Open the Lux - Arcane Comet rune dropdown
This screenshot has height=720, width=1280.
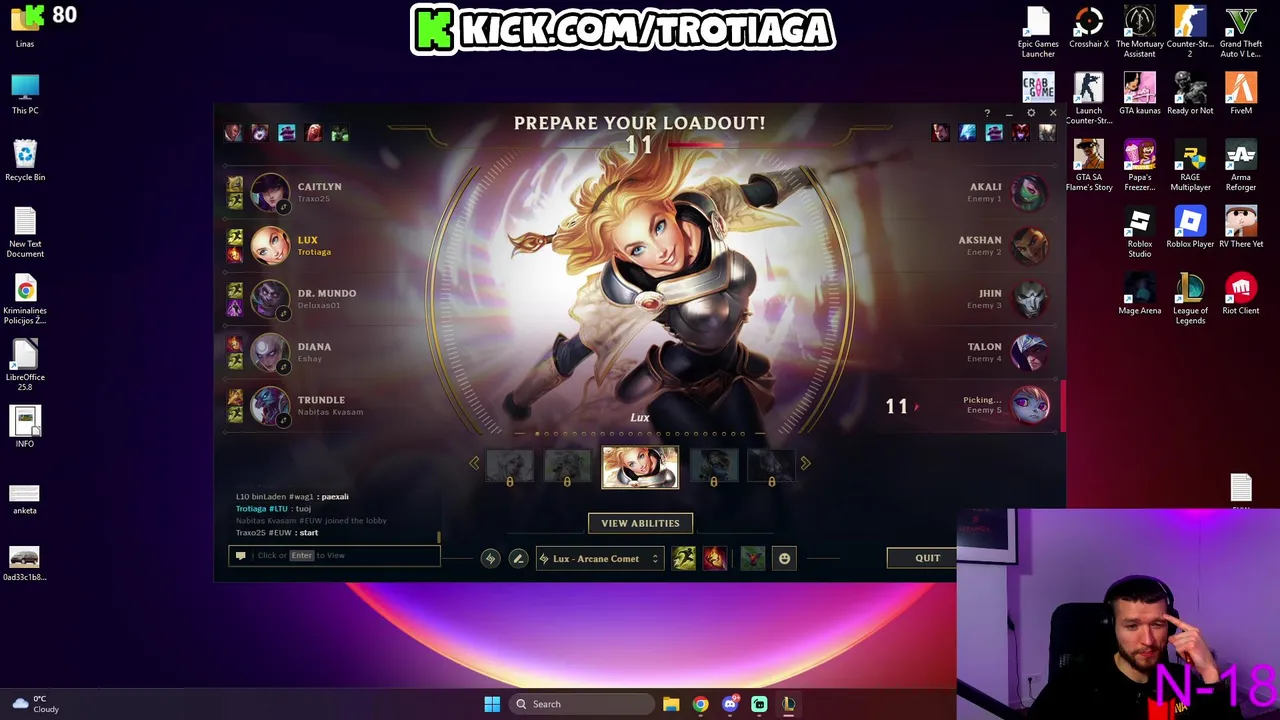[x=599, y=559]
